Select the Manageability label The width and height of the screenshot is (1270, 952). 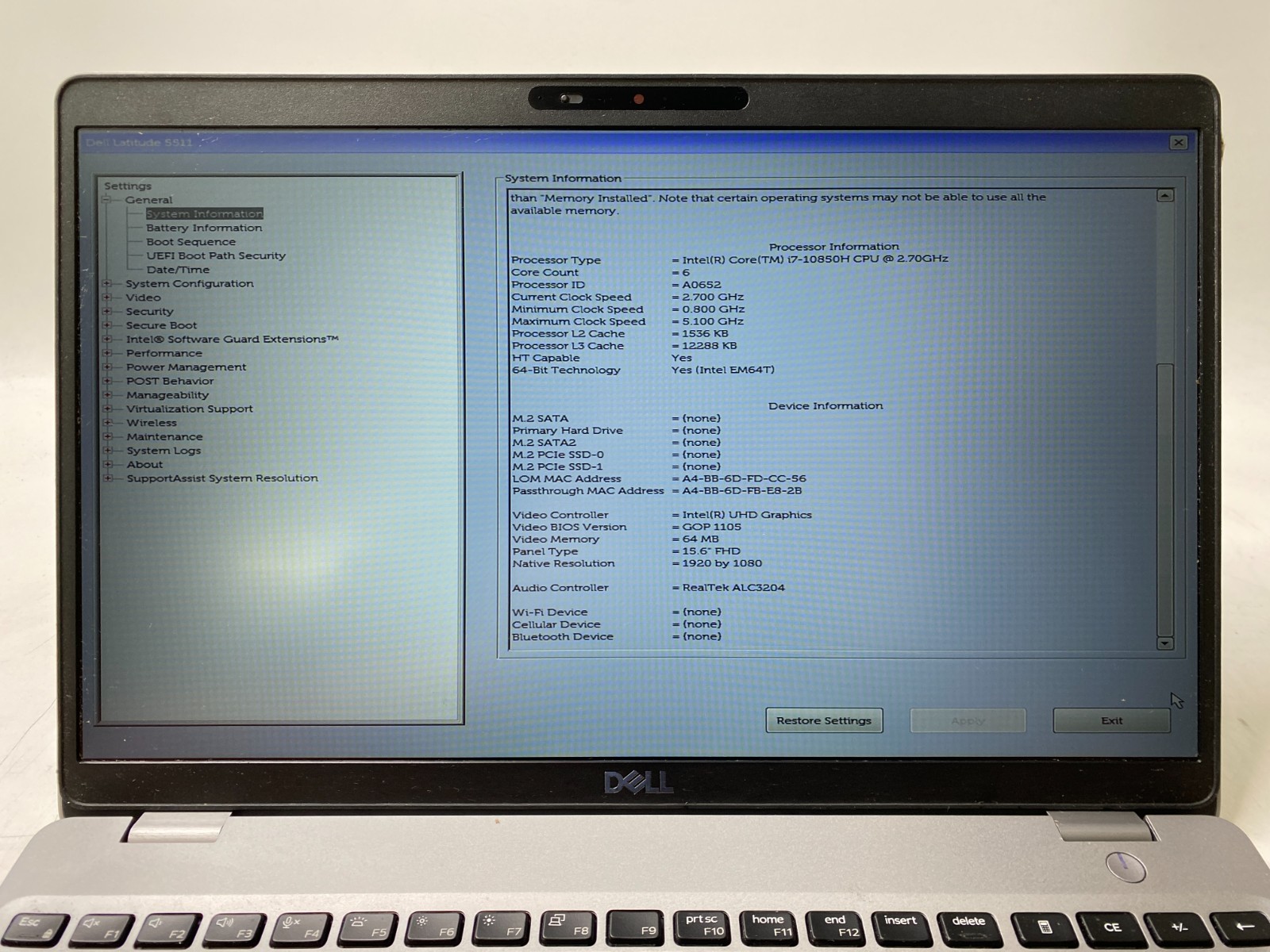[x=167, y=395]
